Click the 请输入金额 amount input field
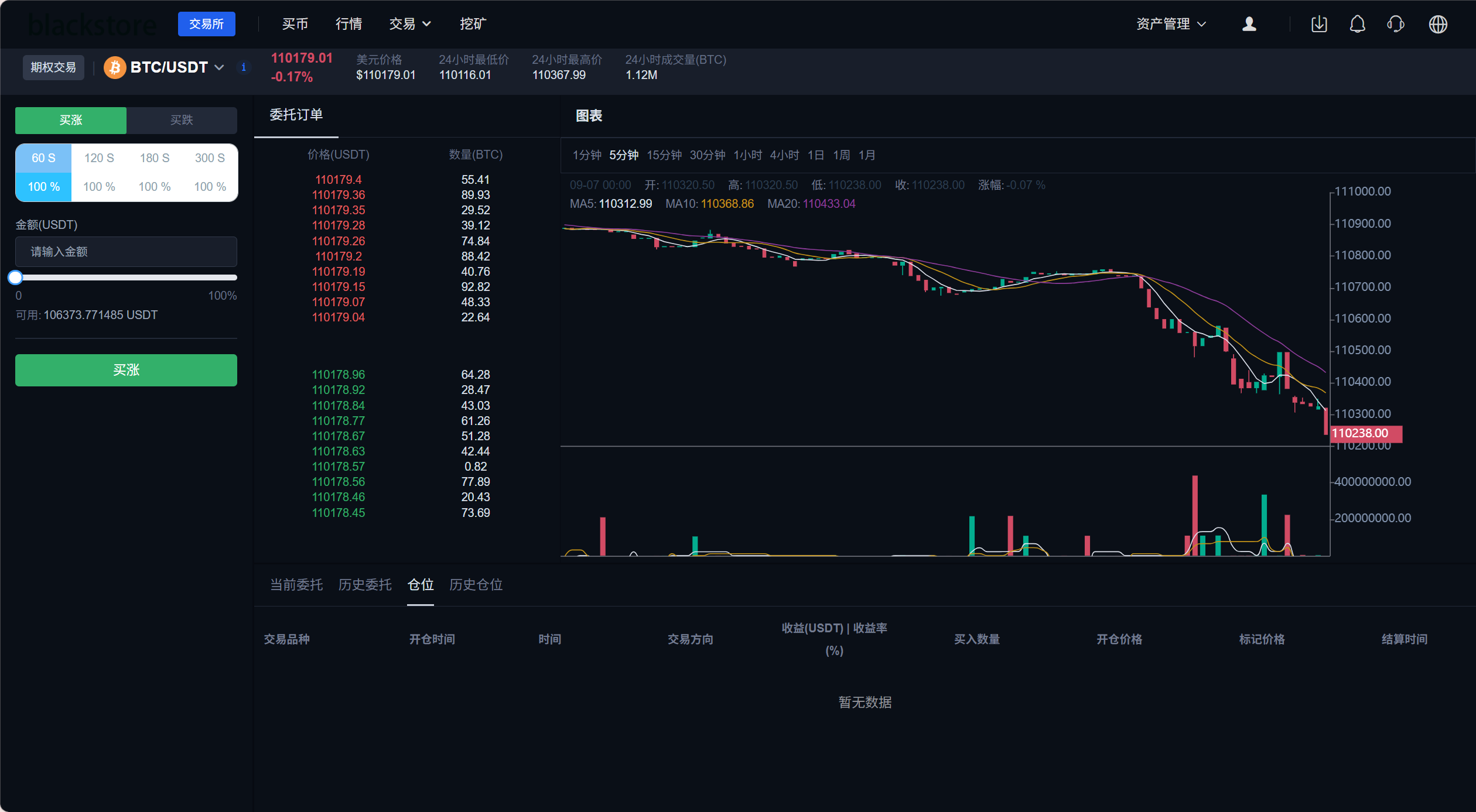The image size is (1476, 812). pos(126,252)
